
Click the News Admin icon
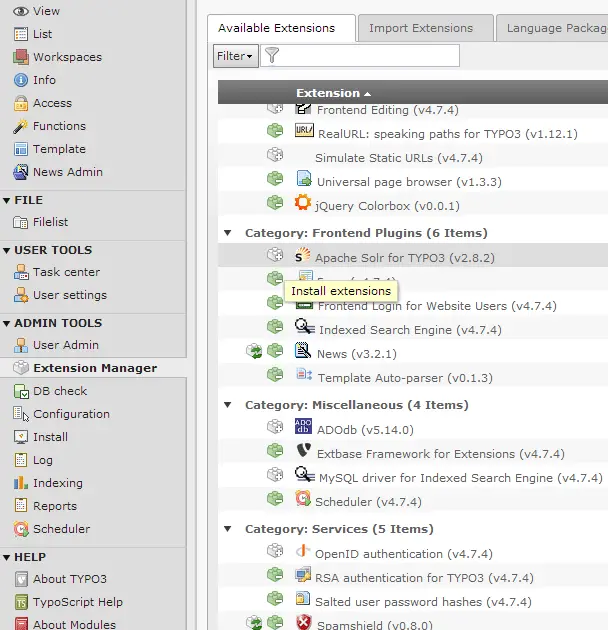click(x=21, y=172)
